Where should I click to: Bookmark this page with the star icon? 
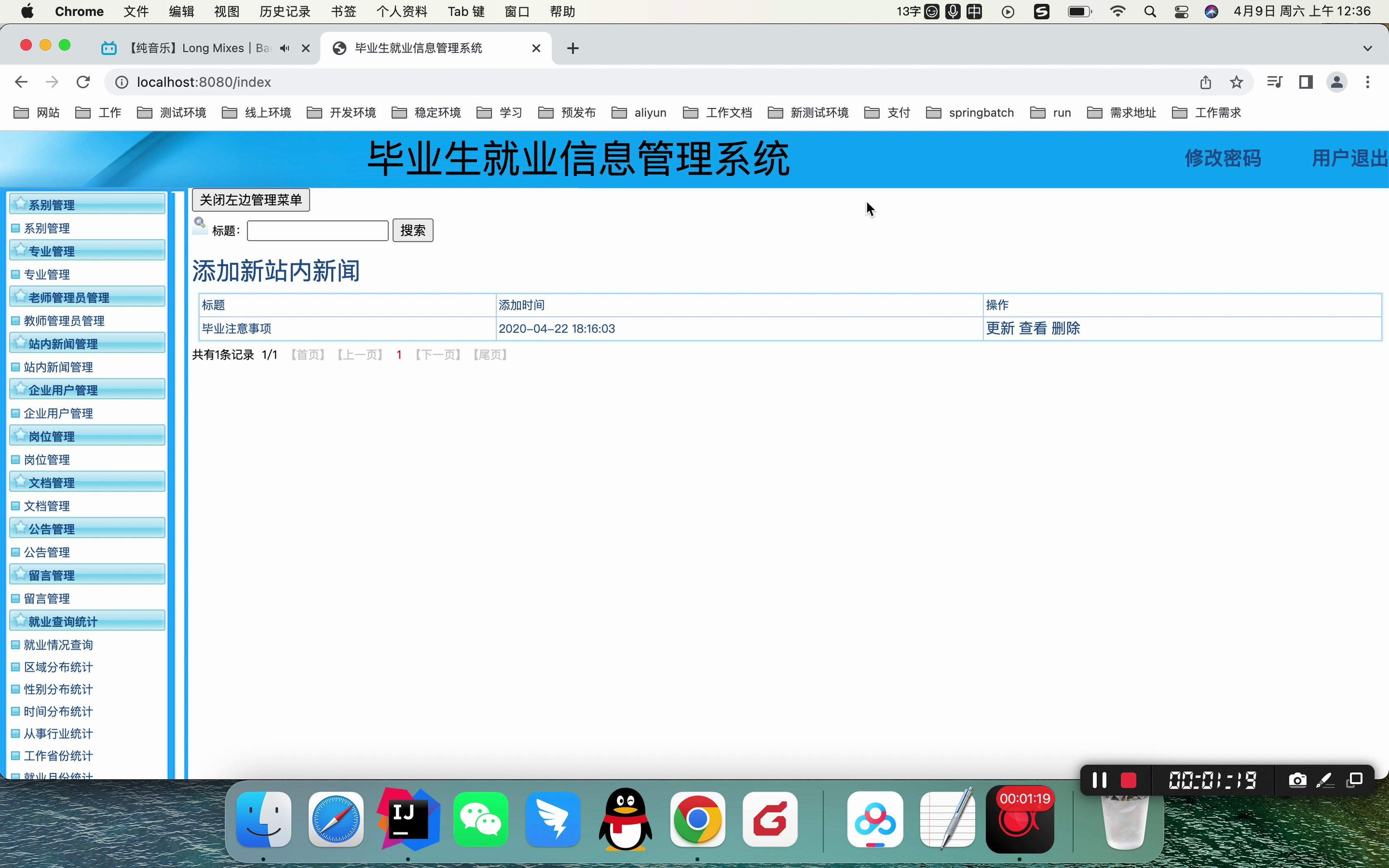1236,82
